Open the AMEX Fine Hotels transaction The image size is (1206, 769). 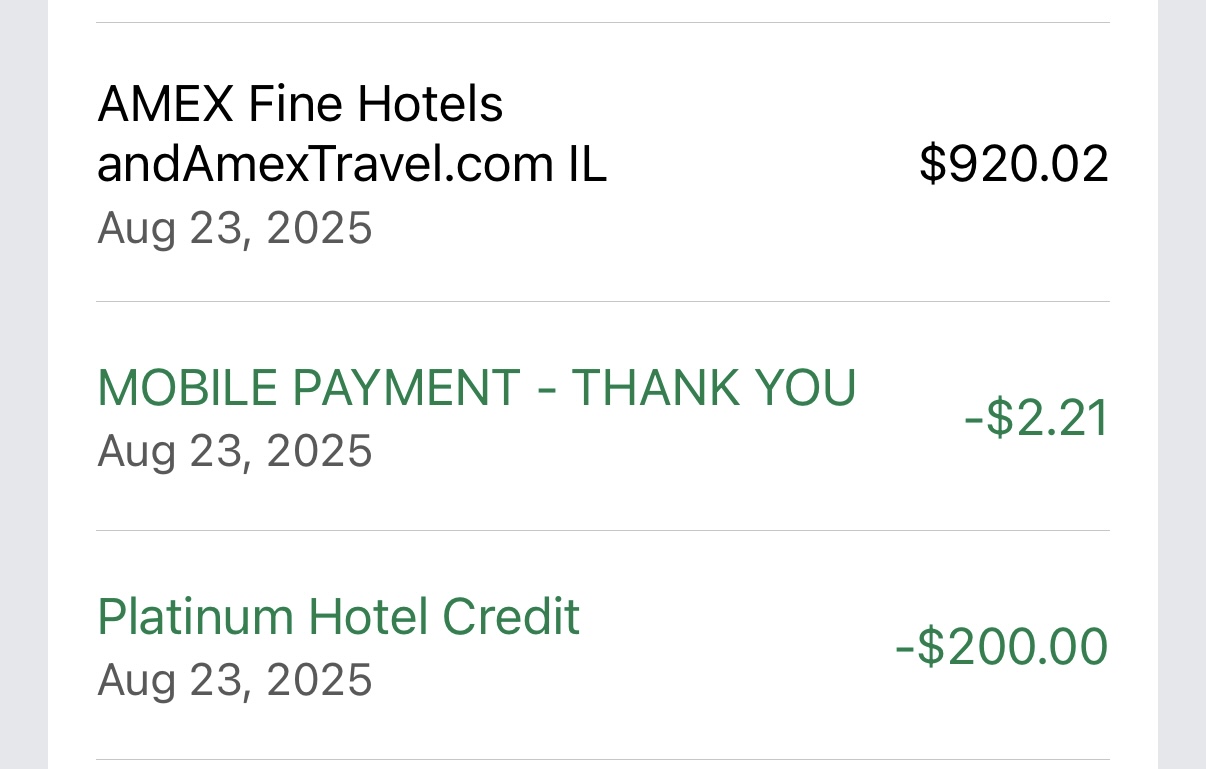click(x=300, y=104)
